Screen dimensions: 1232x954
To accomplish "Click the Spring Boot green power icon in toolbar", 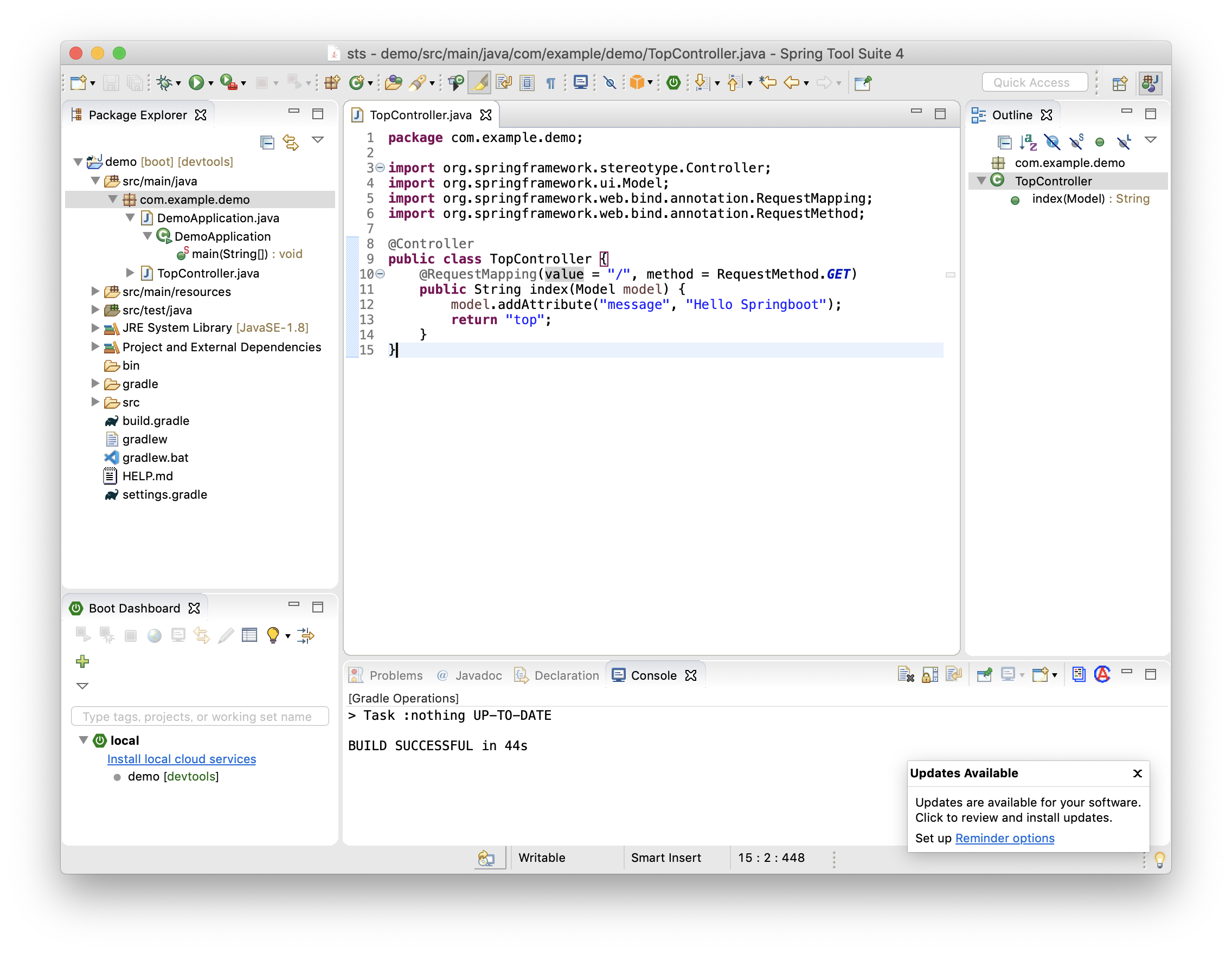I will click(673, 83).
